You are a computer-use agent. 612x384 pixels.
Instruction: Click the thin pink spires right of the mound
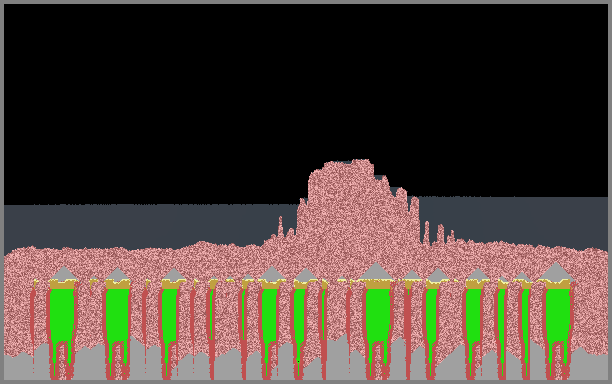tap(439, 233)
